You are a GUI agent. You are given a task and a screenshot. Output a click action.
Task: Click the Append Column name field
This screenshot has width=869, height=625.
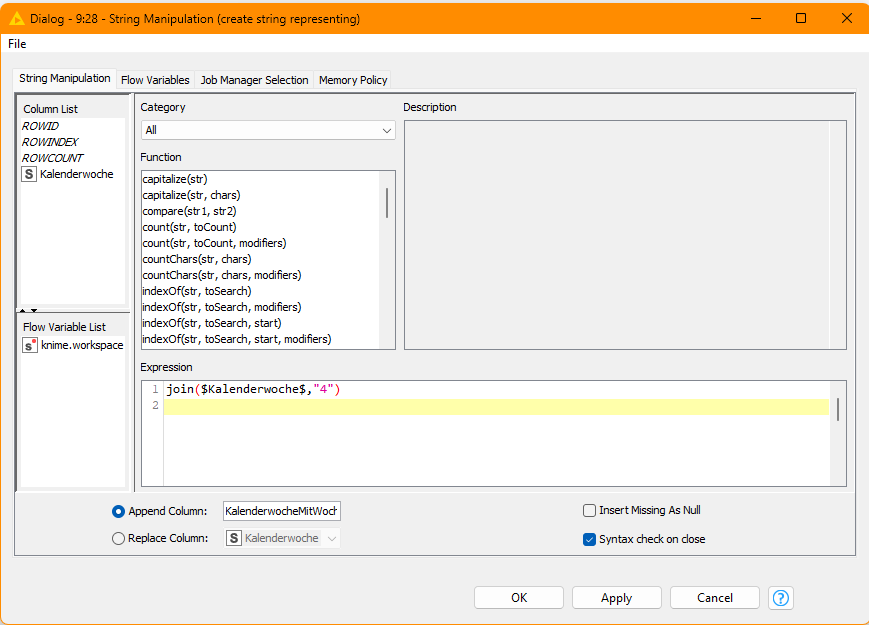(x=282, y=511)
